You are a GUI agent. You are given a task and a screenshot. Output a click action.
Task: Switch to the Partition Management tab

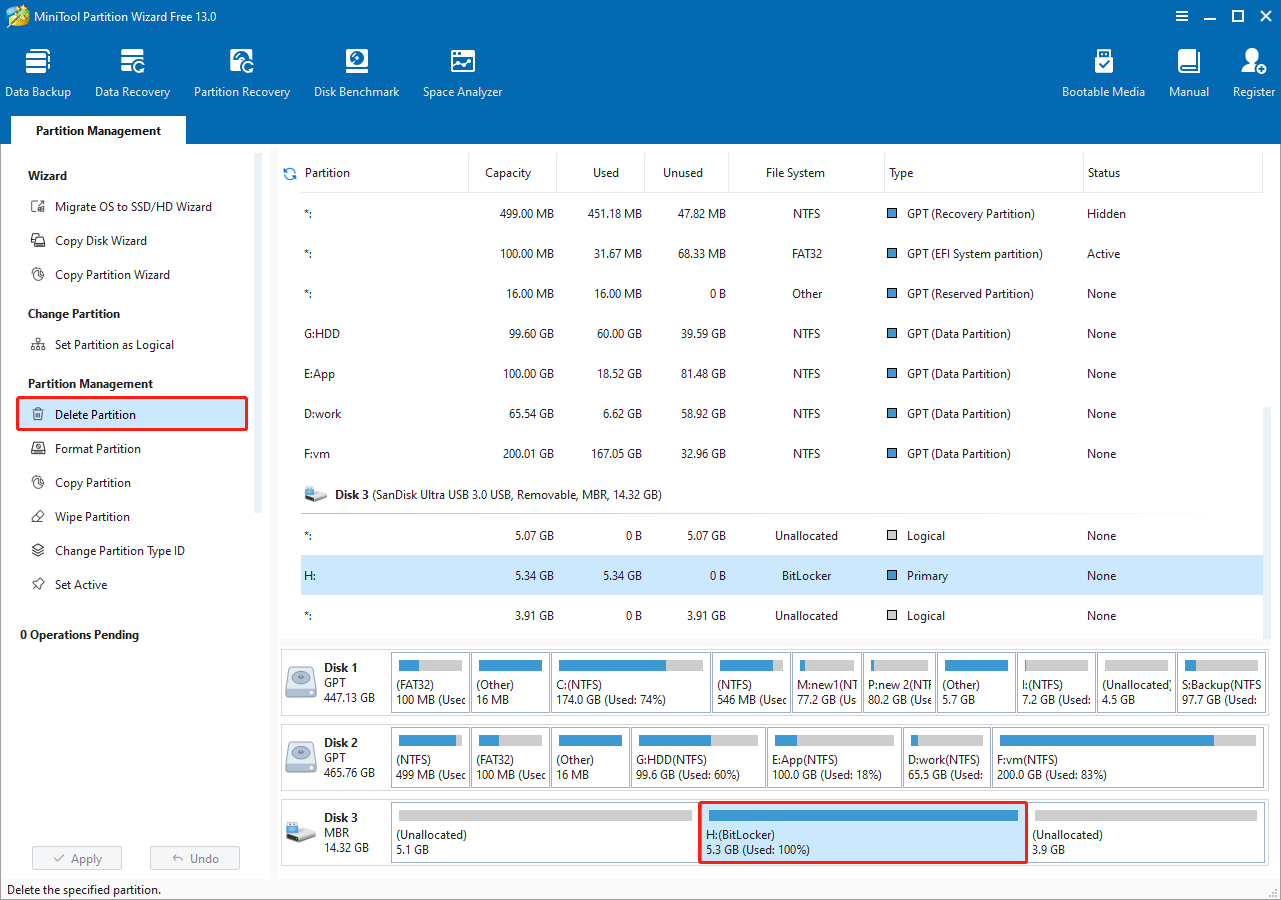coord(97,130)
